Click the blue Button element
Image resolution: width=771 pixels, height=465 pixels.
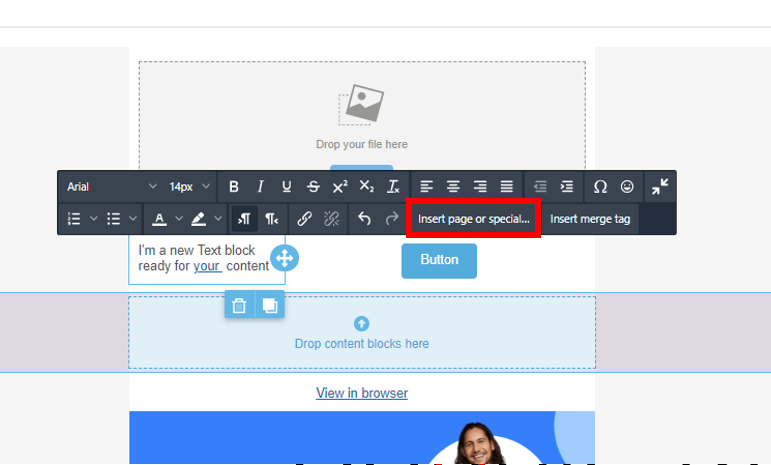tap(439, 260)
